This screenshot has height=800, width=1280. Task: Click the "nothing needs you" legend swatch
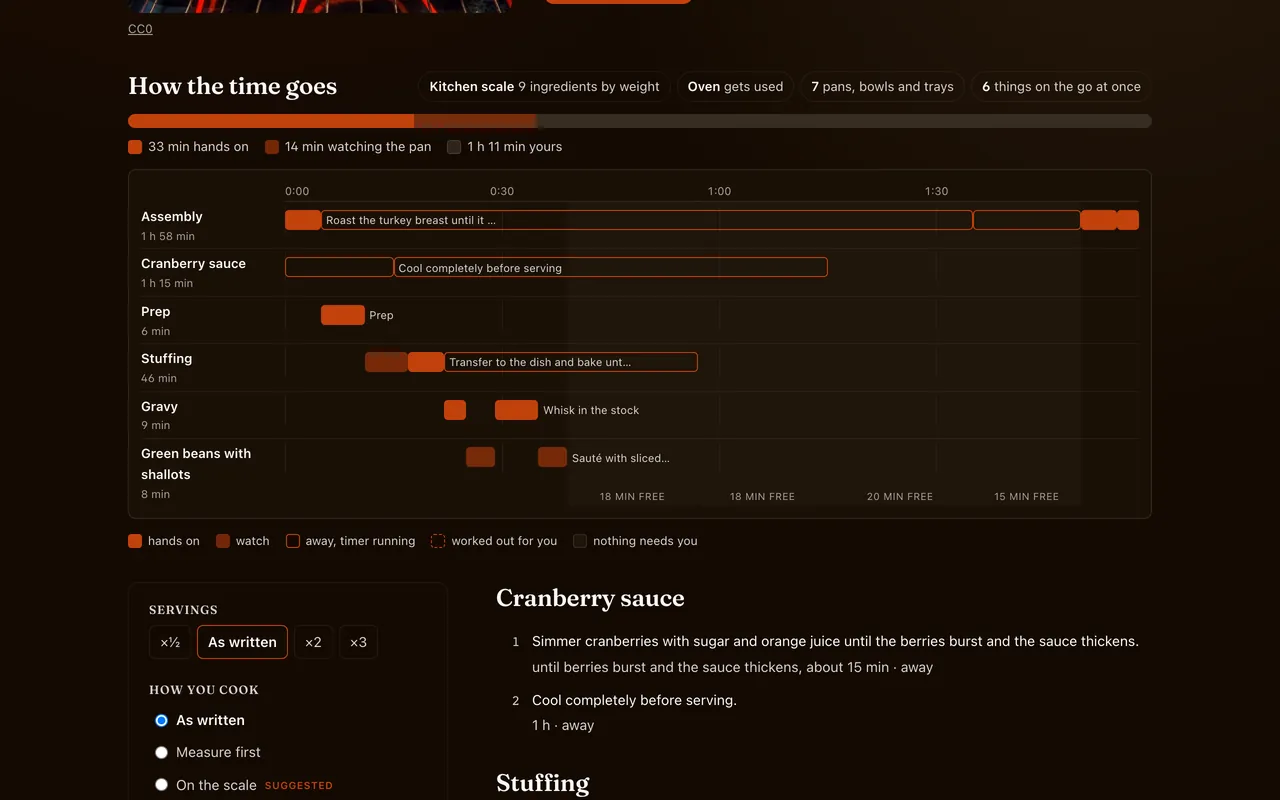click(580, 541)
